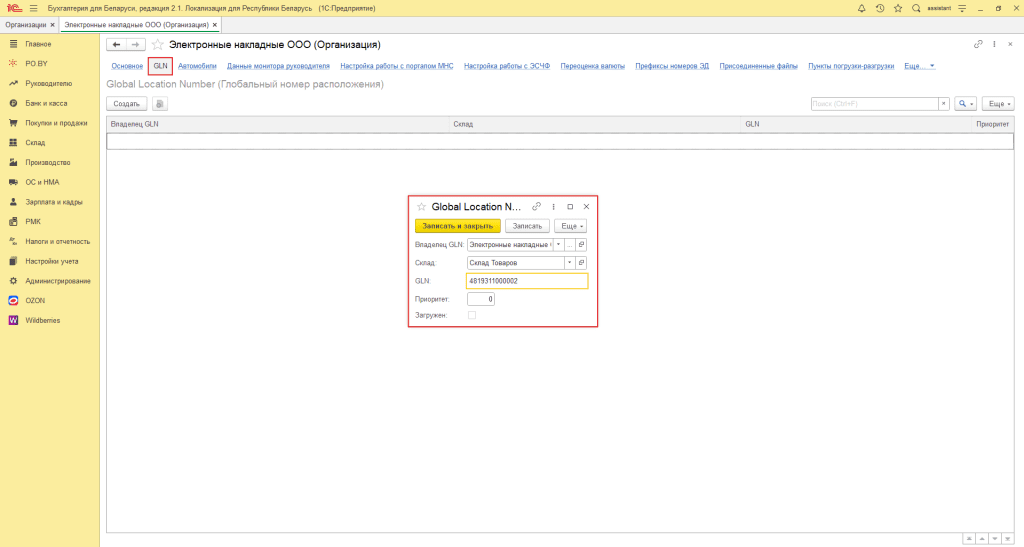Viewport: 1024px width, 547px height.
Task: Get link in GLN dialog header
Action: [536, 206]
